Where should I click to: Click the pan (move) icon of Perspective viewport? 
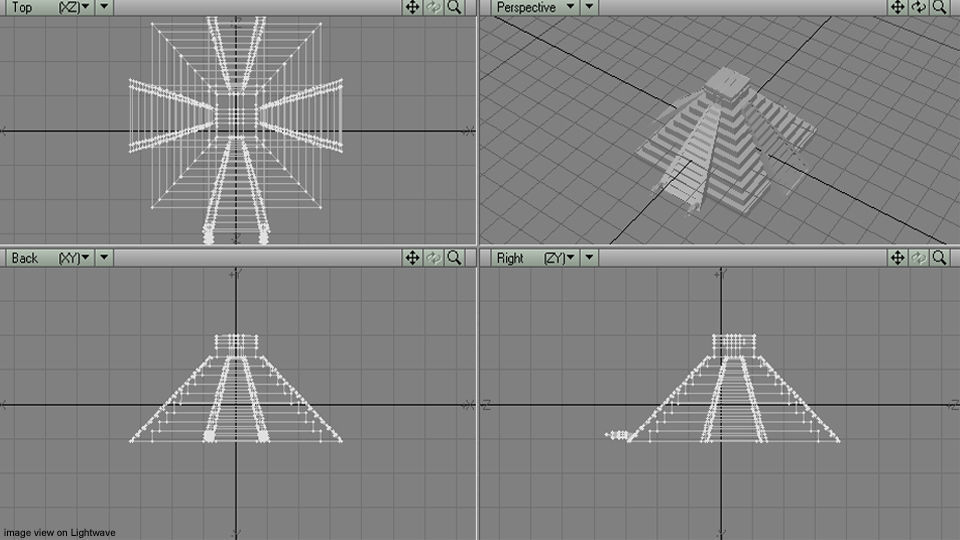tap(897, 7)
